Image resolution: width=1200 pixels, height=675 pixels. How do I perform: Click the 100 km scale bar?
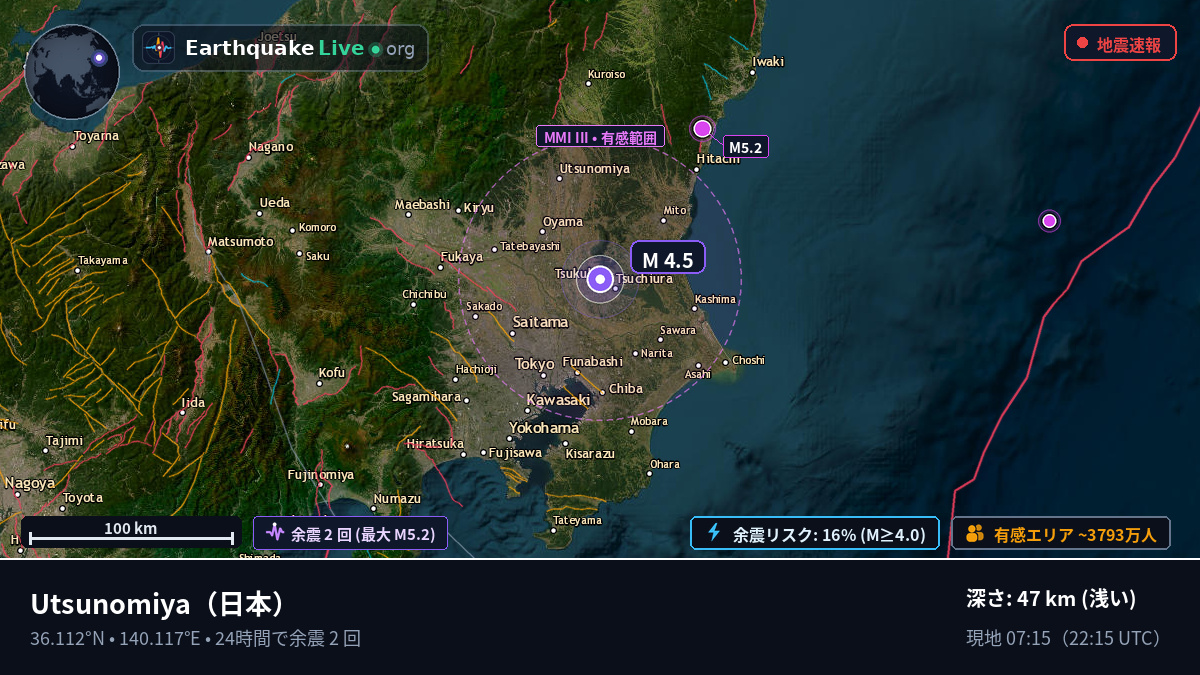(x=131, y=533)
